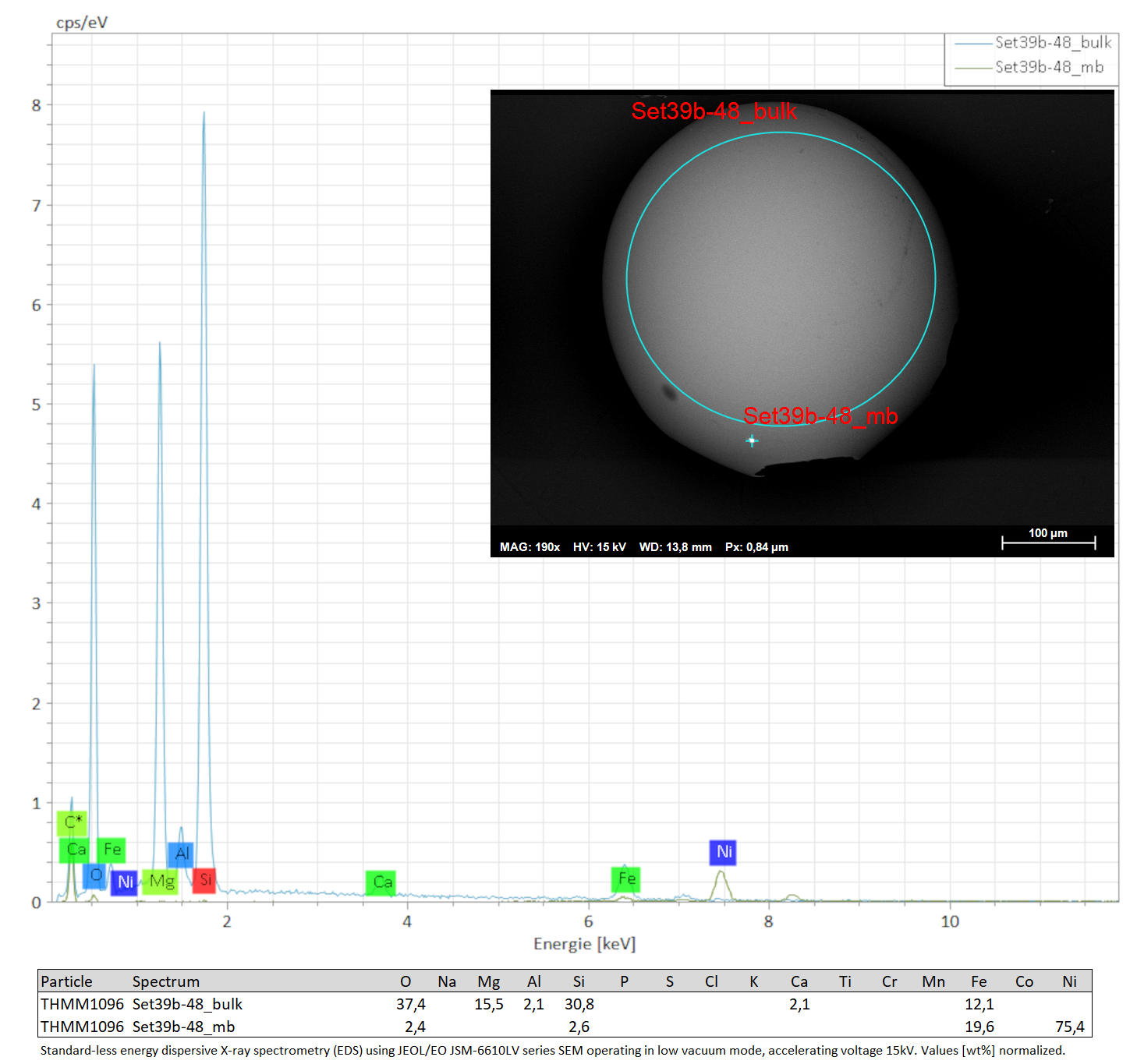This screenshot has height=1064, width=1137.
Task: Click the Ni label above the 7.5 keV peak
Action: [723, 852]
